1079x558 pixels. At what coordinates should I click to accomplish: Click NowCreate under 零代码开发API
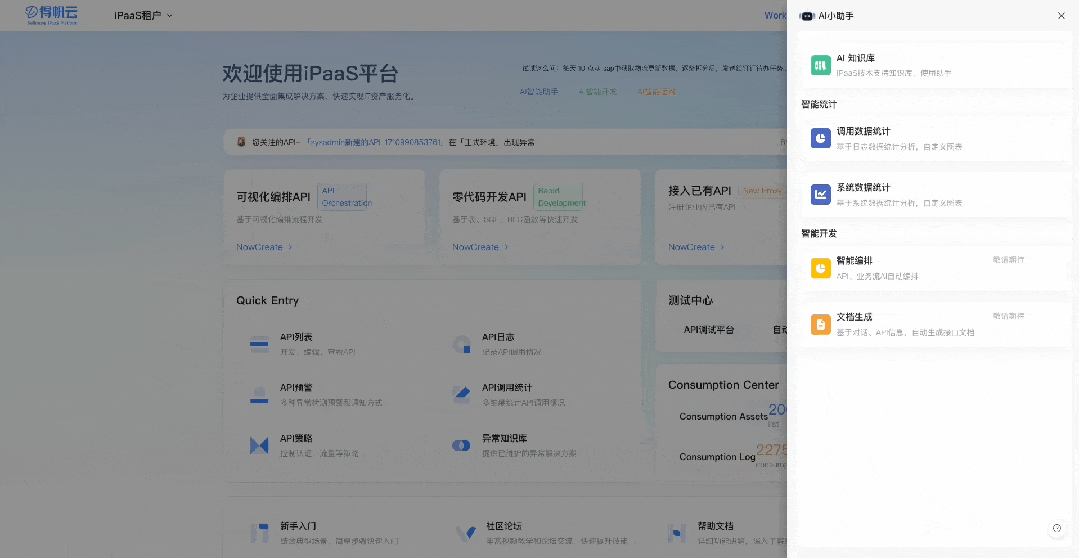tap(480, 247)
